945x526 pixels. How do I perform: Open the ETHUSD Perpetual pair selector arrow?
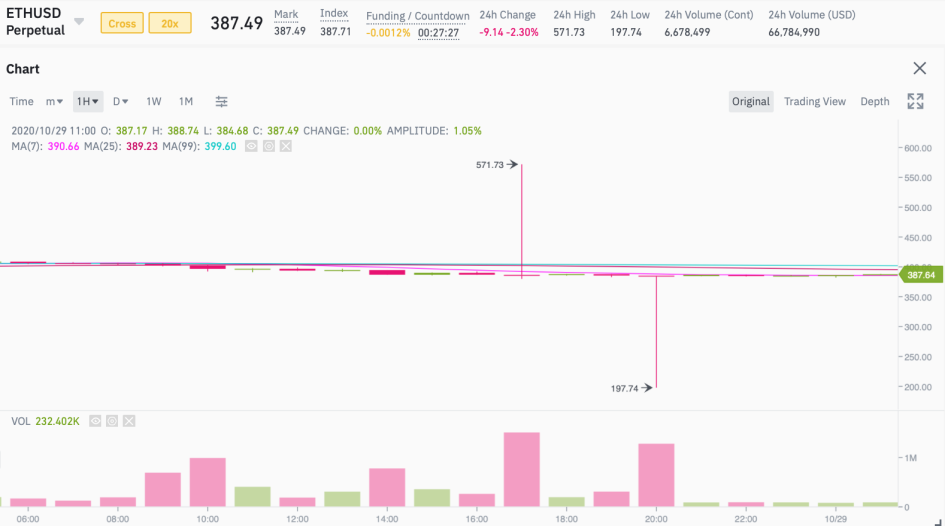pos(79,22)
